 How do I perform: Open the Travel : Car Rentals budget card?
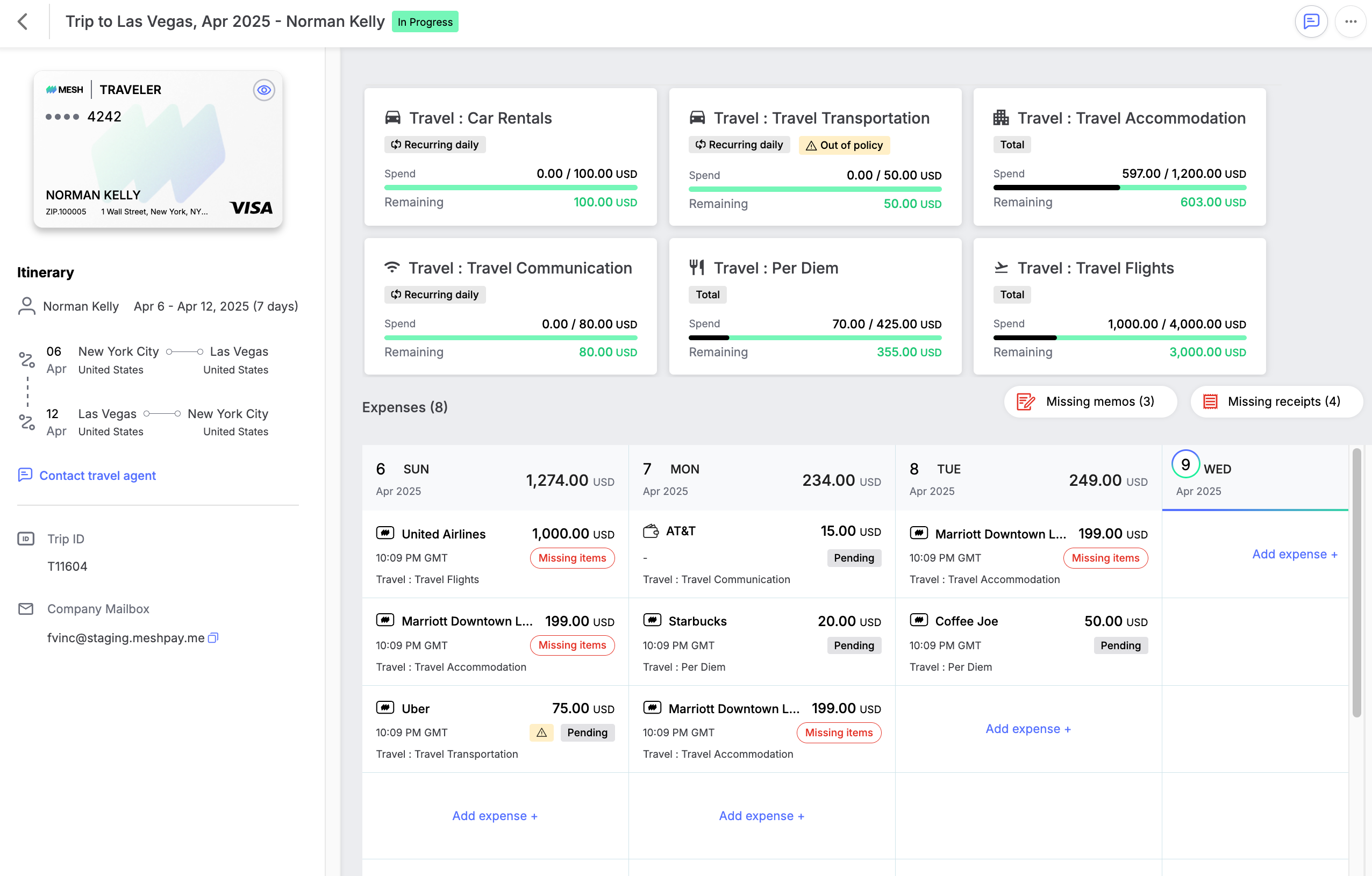511,156
